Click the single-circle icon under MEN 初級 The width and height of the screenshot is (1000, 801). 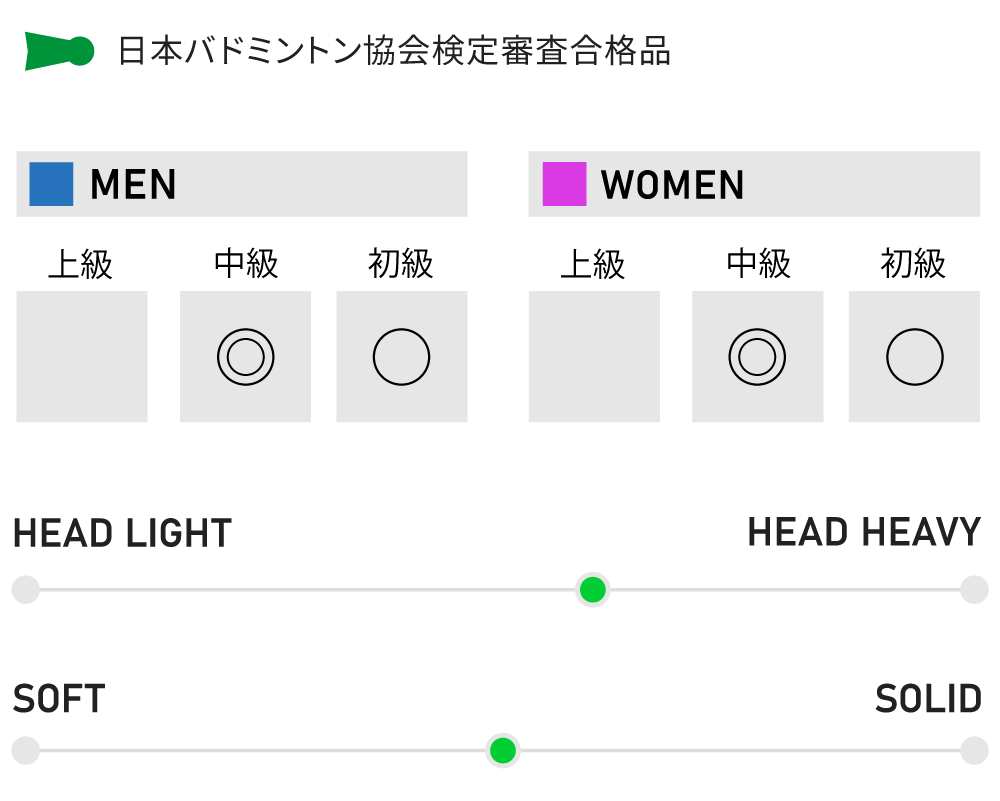tap(401, 357)
